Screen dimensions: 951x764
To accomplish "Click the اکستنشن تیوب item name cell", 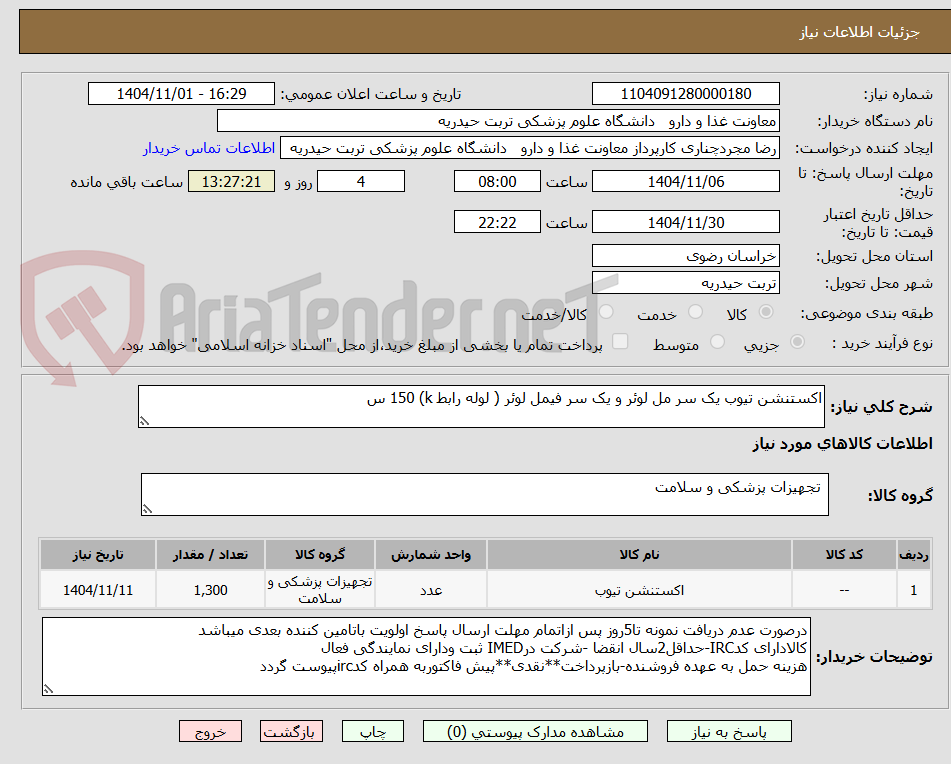I will point(639,590).
